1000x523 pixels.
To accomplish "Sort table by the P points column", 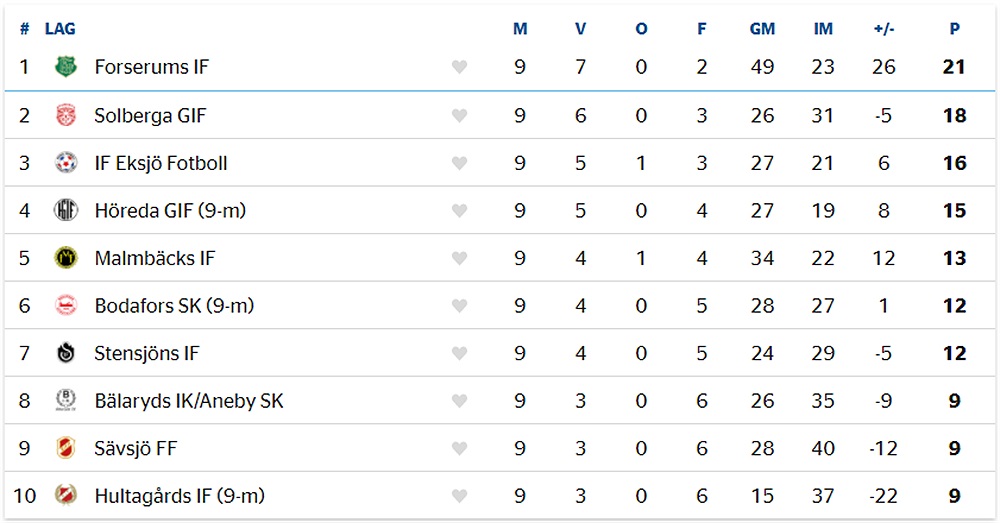I will coord(954,29).
